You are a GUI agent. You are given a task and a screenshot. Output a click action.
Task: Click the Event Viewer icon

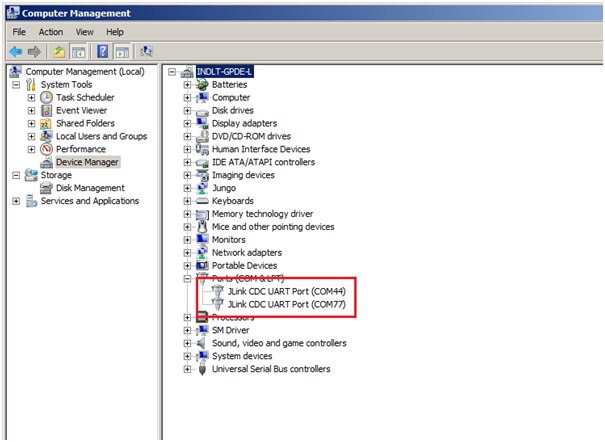(x=46, y=110)
